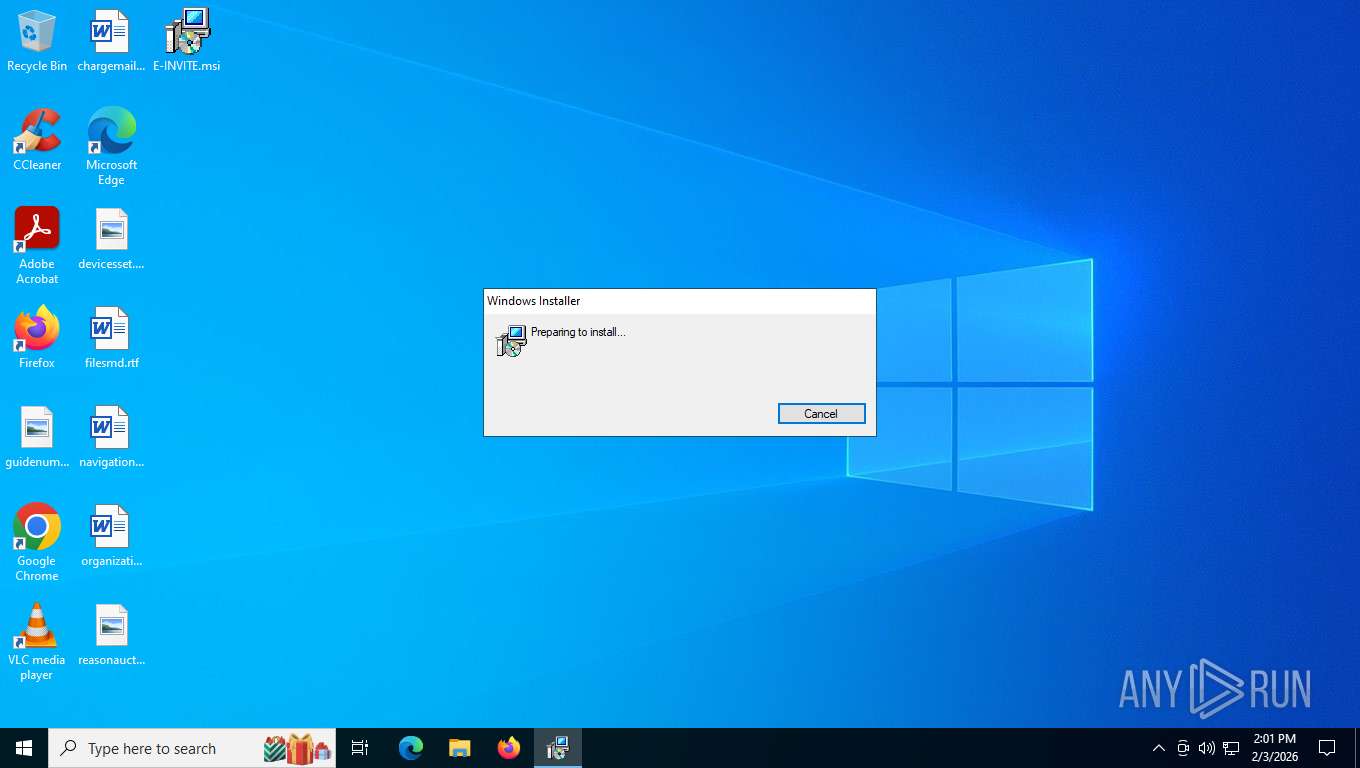Open File Explorer from the taskbar

pyautogui.click(x=460, y=748)
